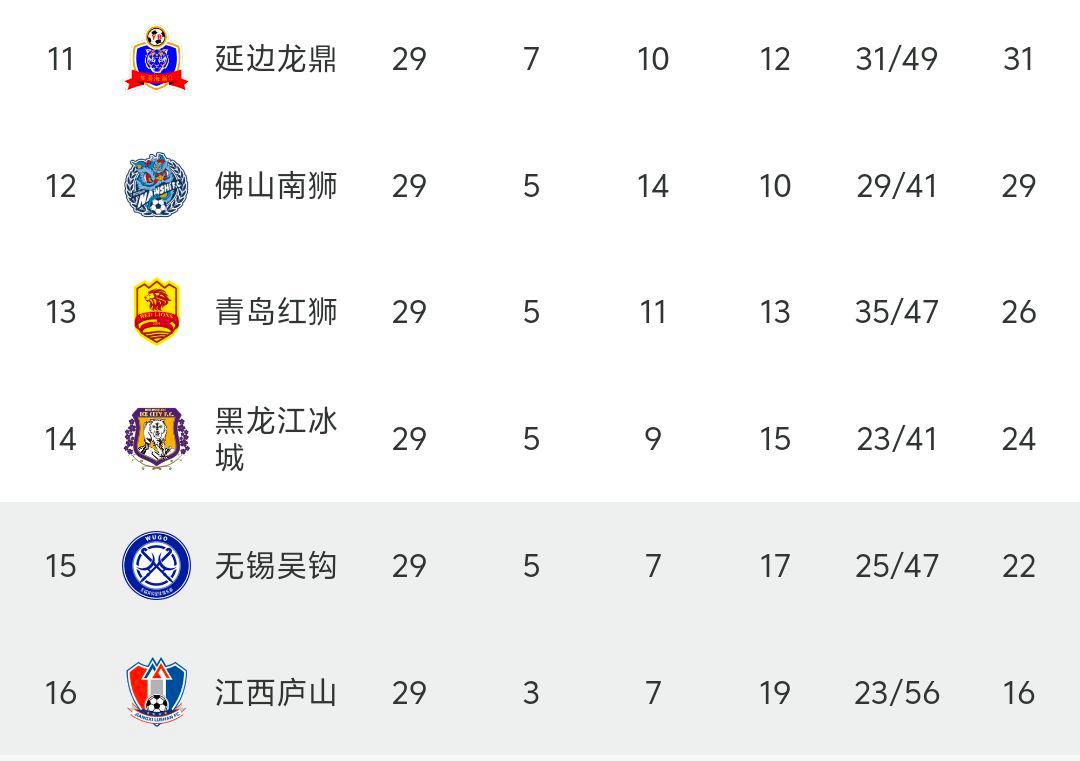Viewport: 1080px width, 761px height.
Task: Tap rank number 11 in standings
Action: pyautogui.click(x=61, y=59)
